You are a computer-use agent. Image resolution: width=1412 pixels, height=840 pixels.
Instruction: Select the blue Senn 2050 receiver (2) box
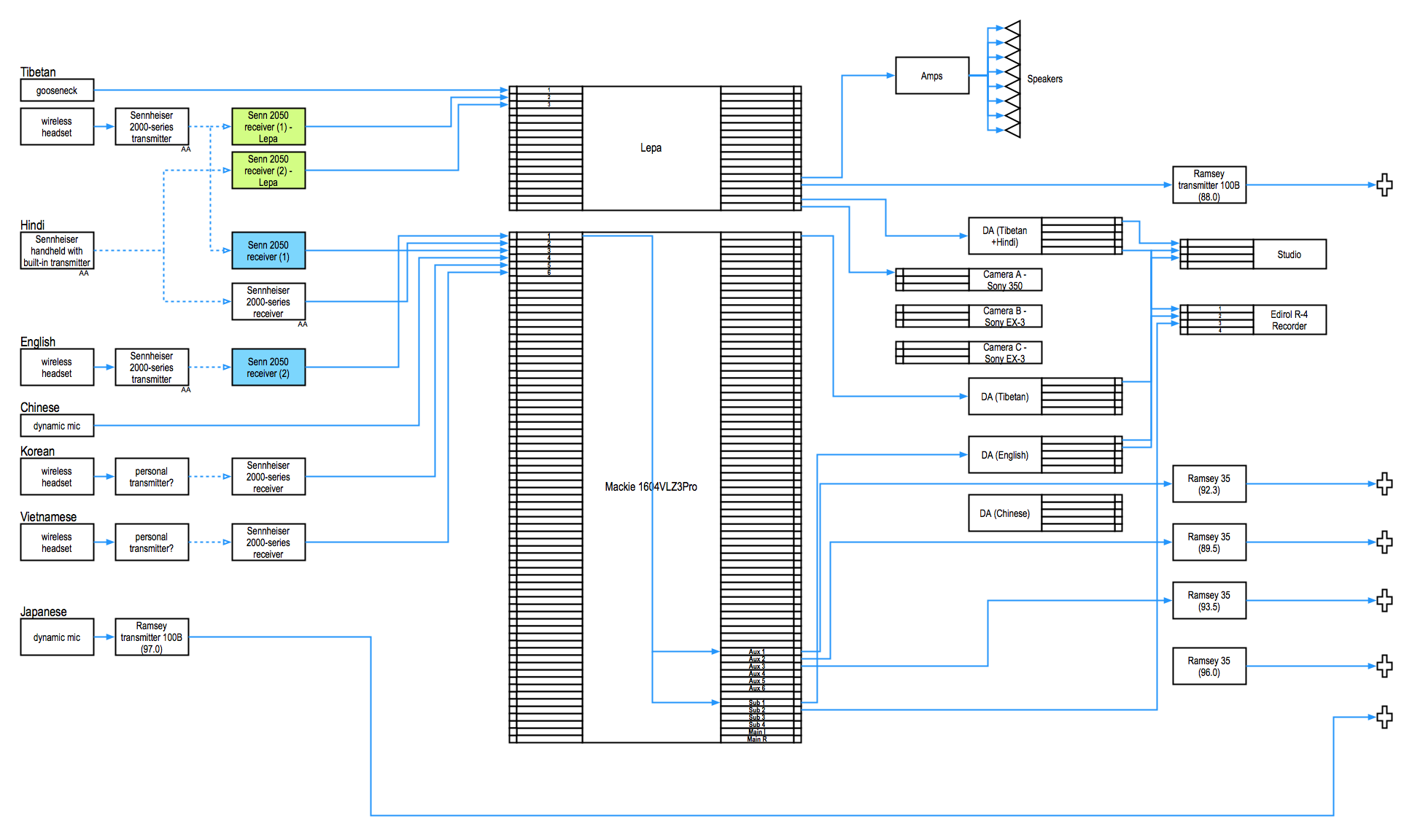pyautogui.click(x=268, y=367)
